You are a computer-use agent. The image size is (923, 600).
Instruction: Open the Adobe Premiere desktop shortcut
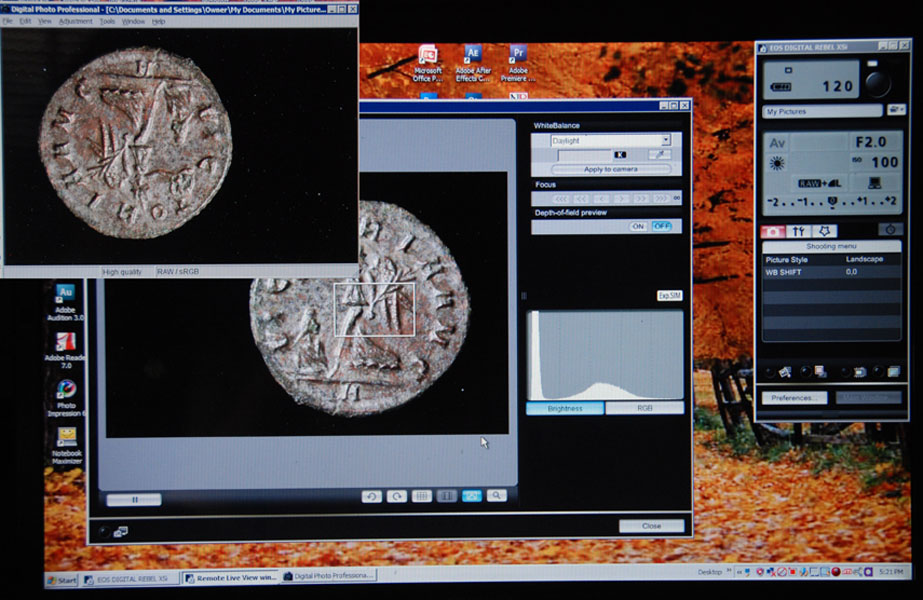pos(518,64)
